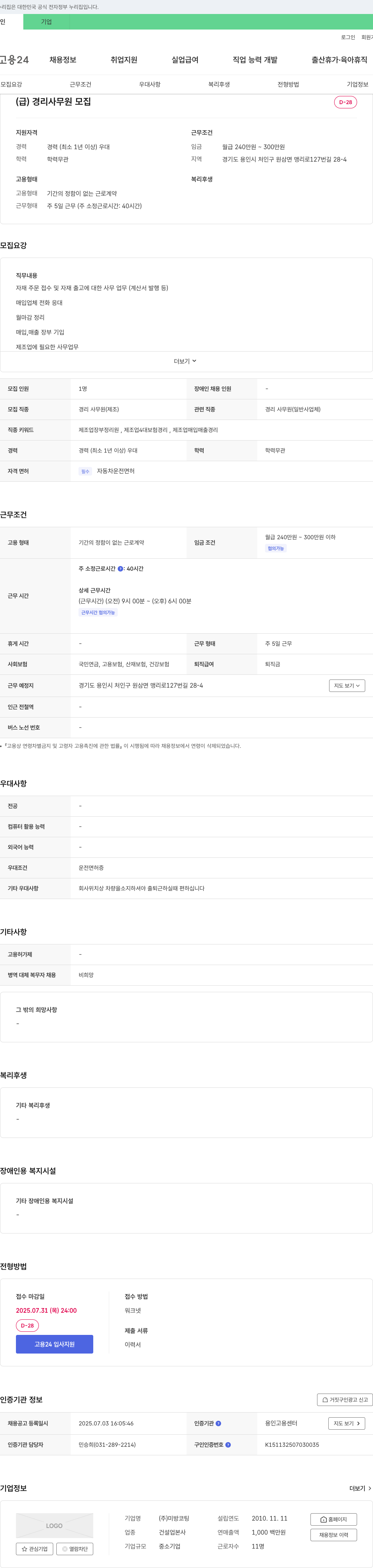The height and width of the screenshot is (1568, 373).
Task: Click the 로그인 link
Action: click(348, 37)
